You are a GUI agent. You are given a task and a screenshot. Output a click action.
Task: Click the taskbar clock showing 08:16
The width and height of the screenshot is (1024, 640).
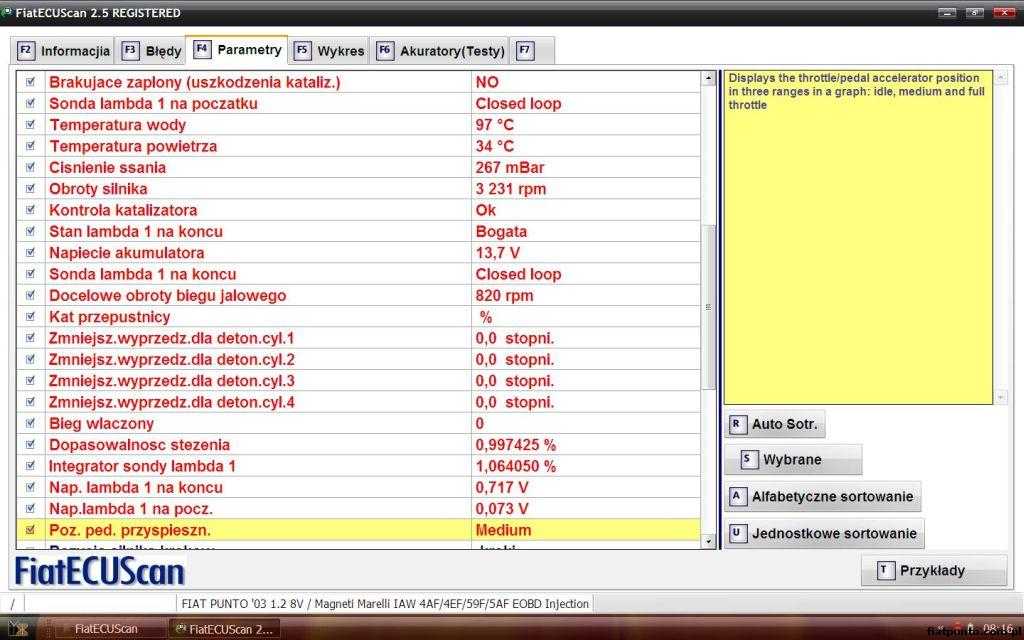coord(997,628)
